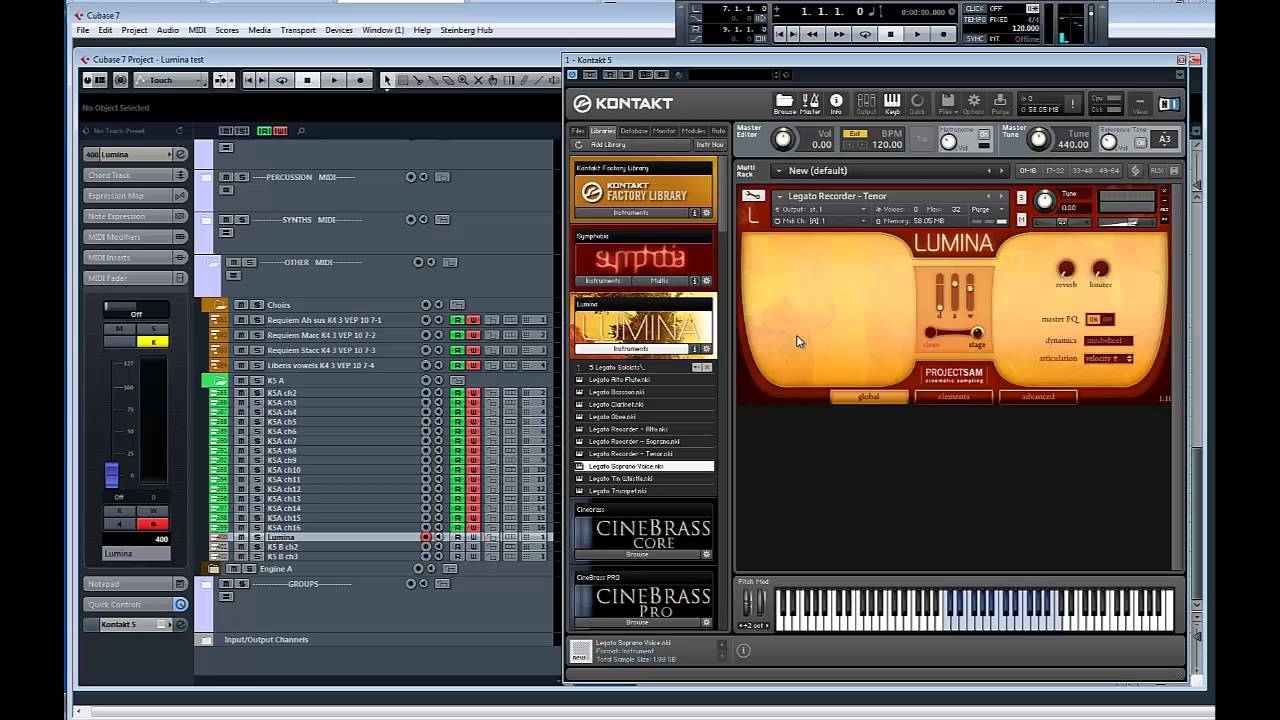Click Kontakt's Purge icon
1280x720 pixels.
(x=999, y=103)
